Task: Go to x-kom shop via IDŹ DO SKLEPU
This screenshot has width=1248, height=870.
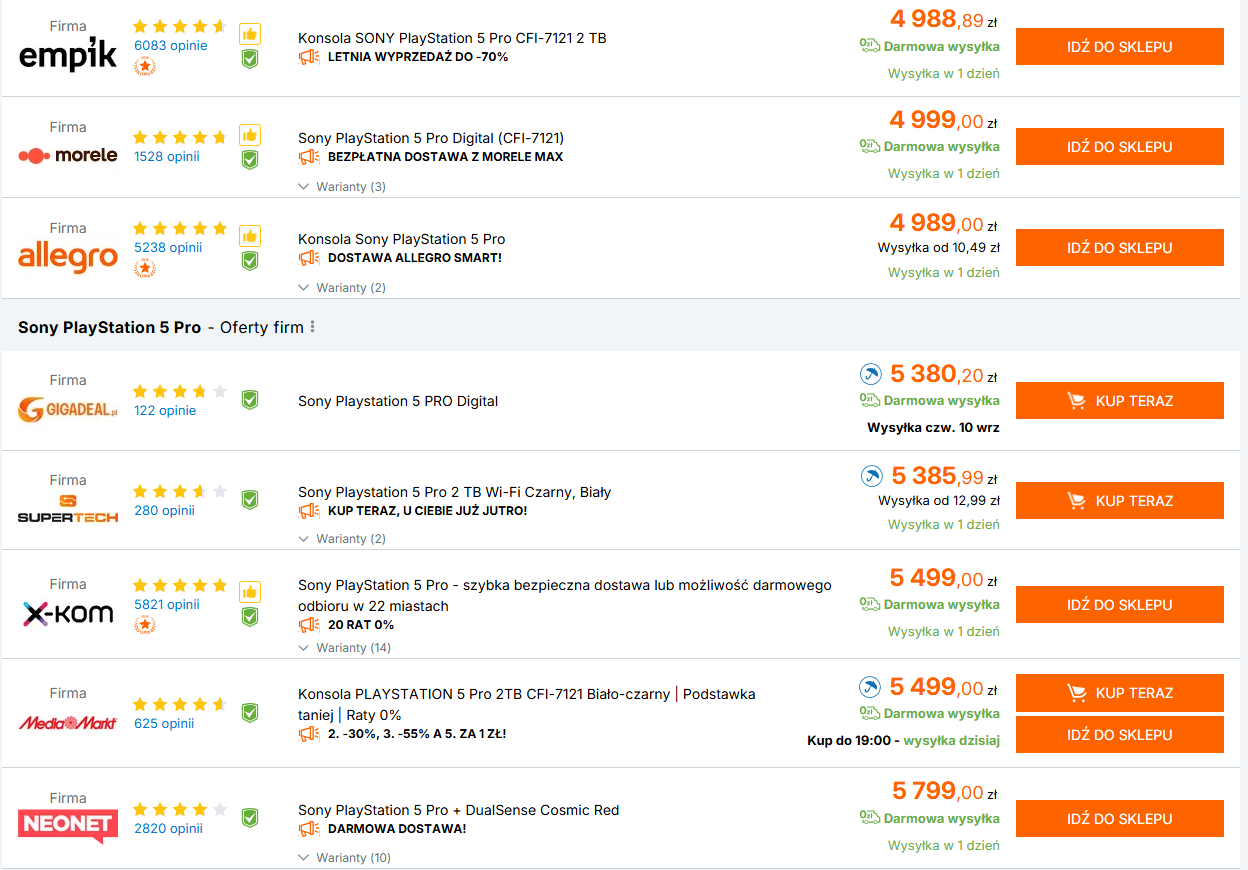Action: coord(1120,605)
